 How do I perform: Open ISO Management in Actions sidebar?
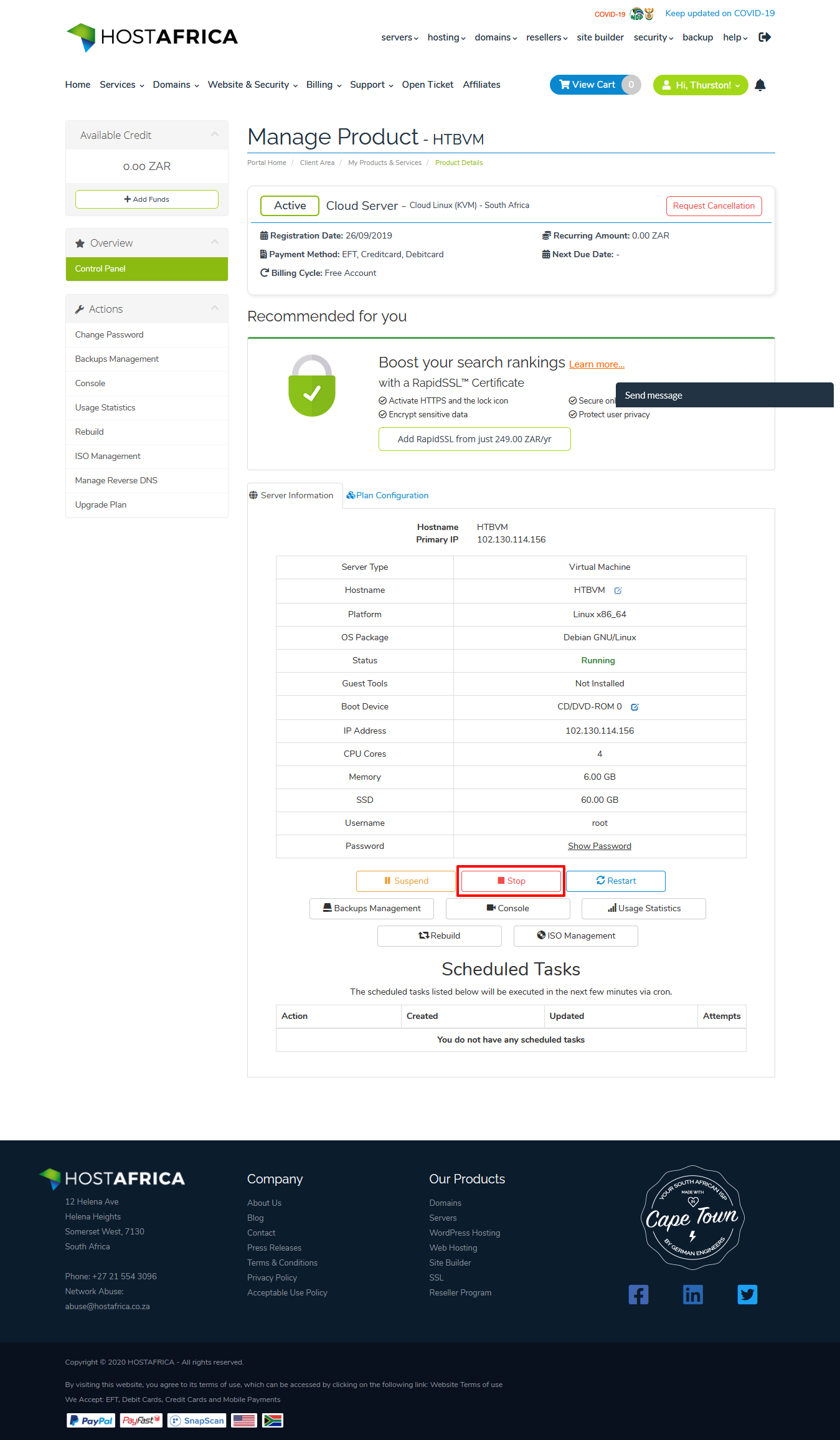(147, 457)
